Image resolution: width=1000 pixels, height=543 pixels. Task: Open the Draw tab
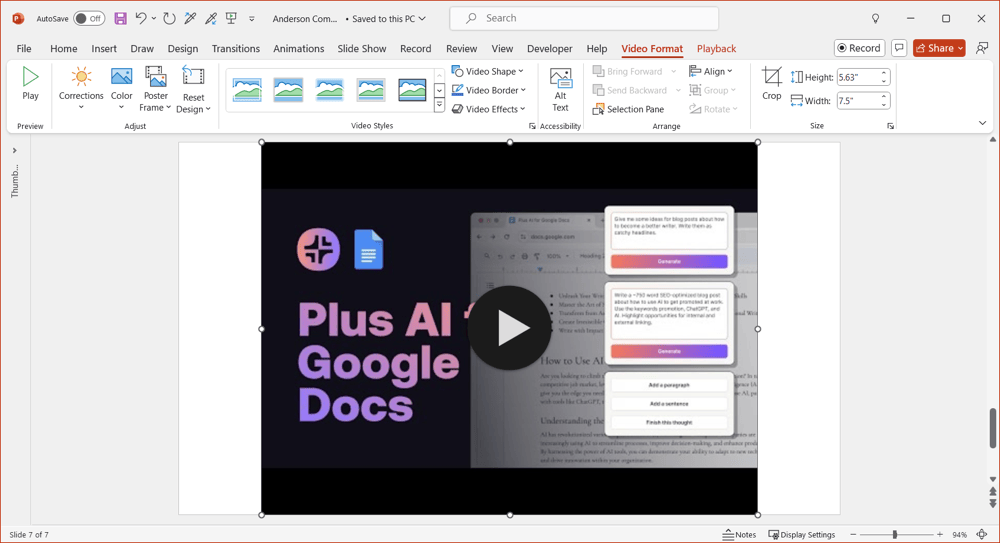pos(142,48)
